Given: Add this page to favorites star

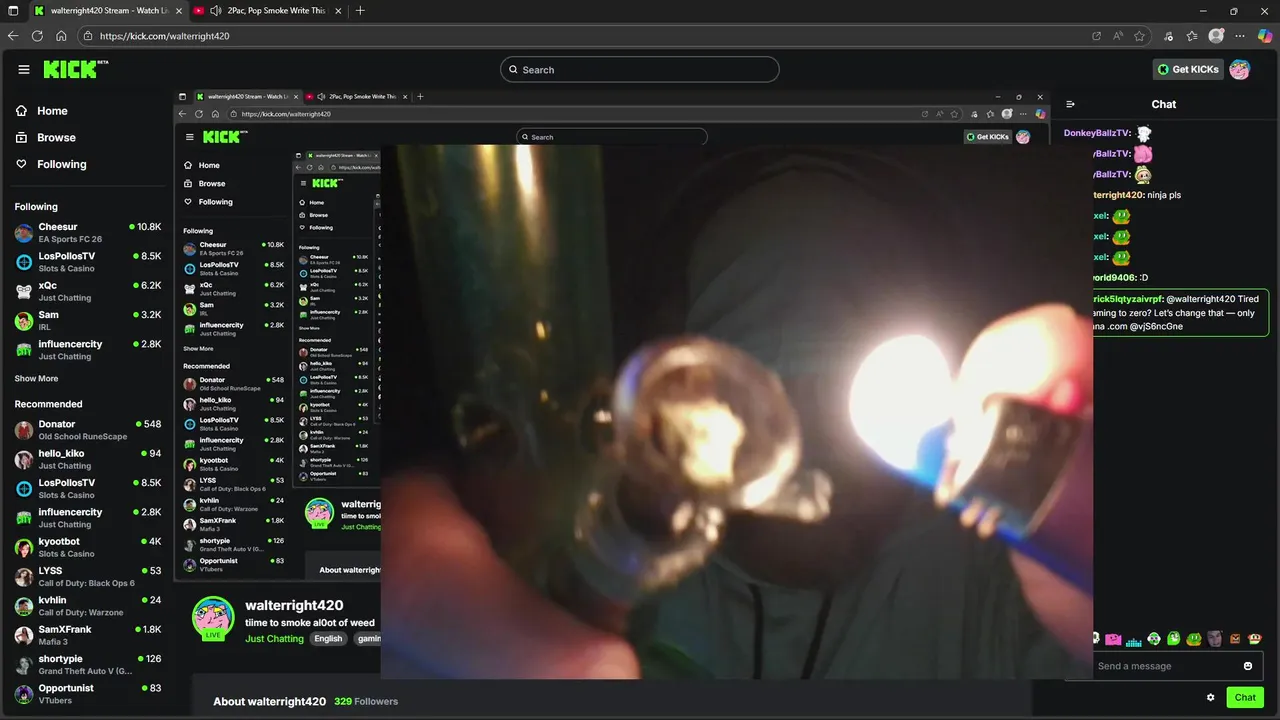Looking at the screenshot, I should coord(1140,36).
